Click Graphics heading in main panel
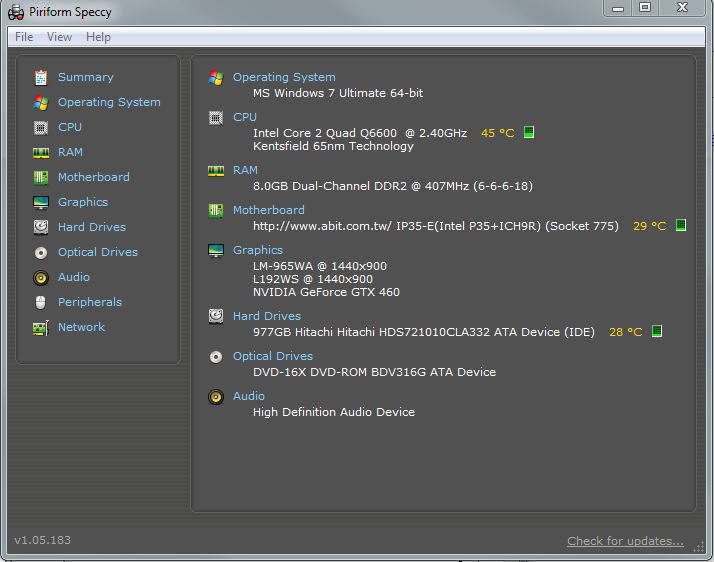Image resolution: width=714 pixels, height=562 pixels. [258, 250]
